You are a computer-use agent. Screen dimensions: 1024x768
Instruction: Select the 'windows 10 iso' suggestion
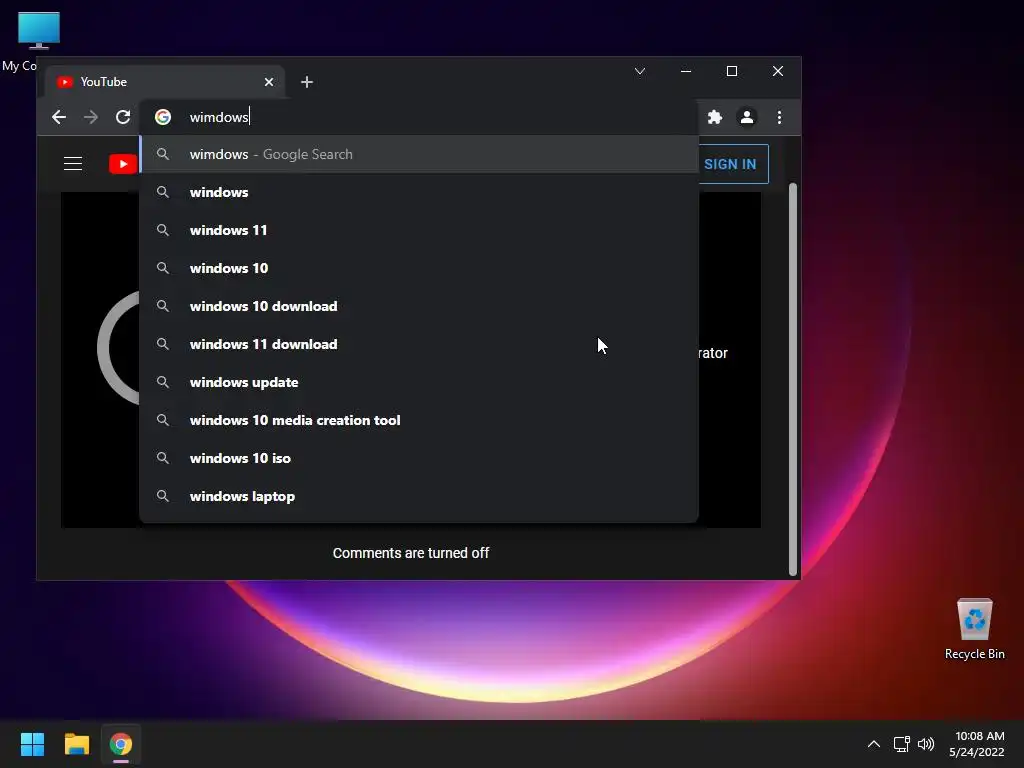pos(419,458)
